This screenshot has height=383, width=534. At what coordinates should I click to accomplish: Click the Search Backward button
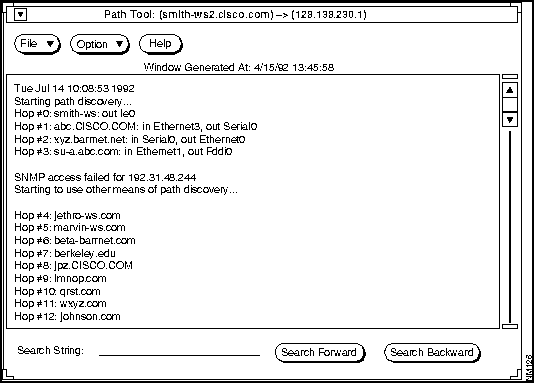(x=432, y=352)
